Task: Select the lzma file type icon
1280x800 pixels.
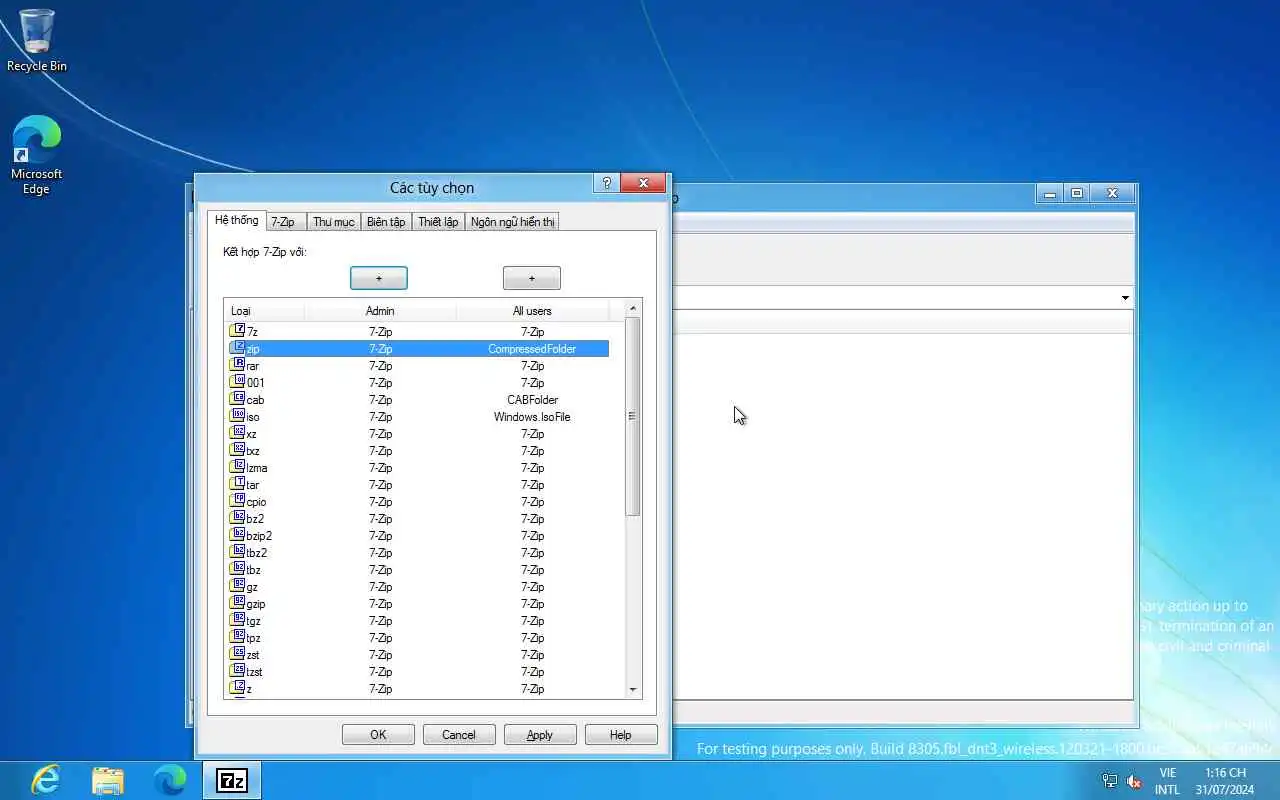Action: (238, 467)
